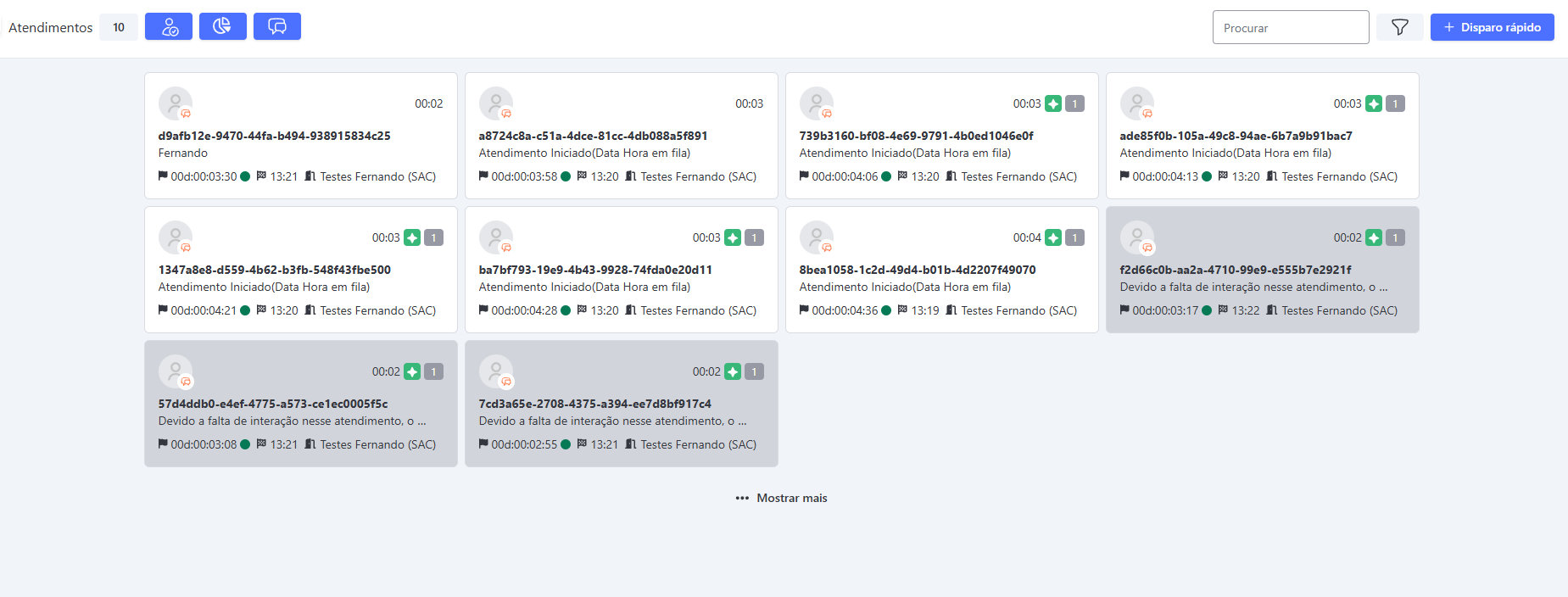Click the user-check icon button beside Atendimentos
The width and height of the screenshot is (1568, 597).
click(x=168, y=26)
